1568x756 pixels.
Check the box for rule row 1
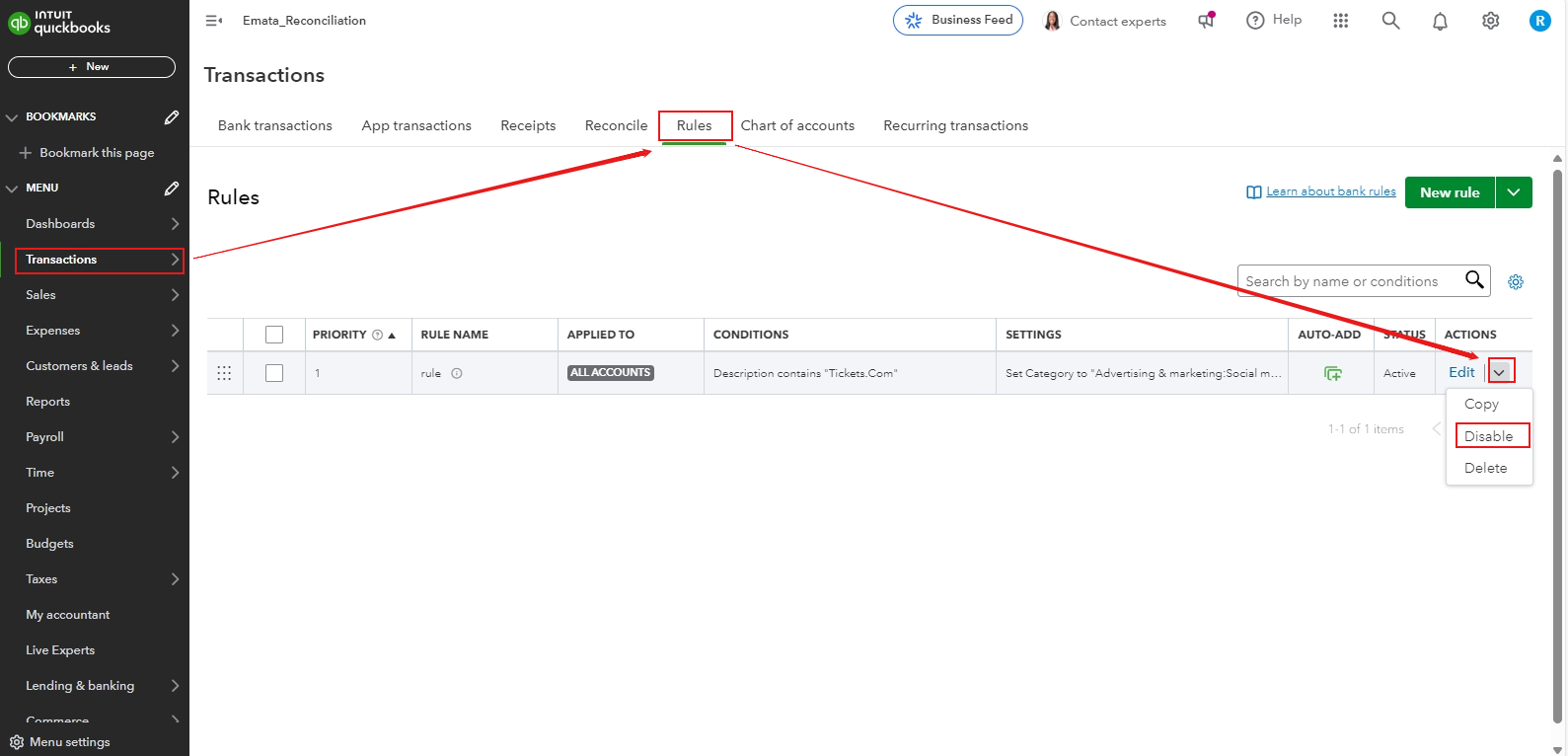point(274,373)
